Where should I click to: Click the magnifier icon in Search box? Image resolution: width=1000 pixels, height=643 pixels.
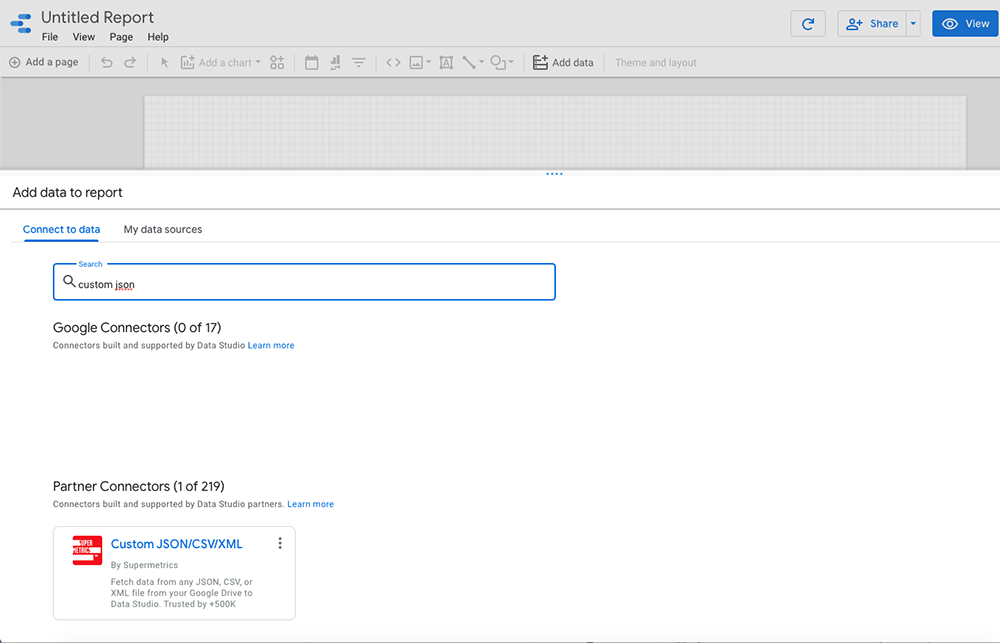[x=69, y=281]
